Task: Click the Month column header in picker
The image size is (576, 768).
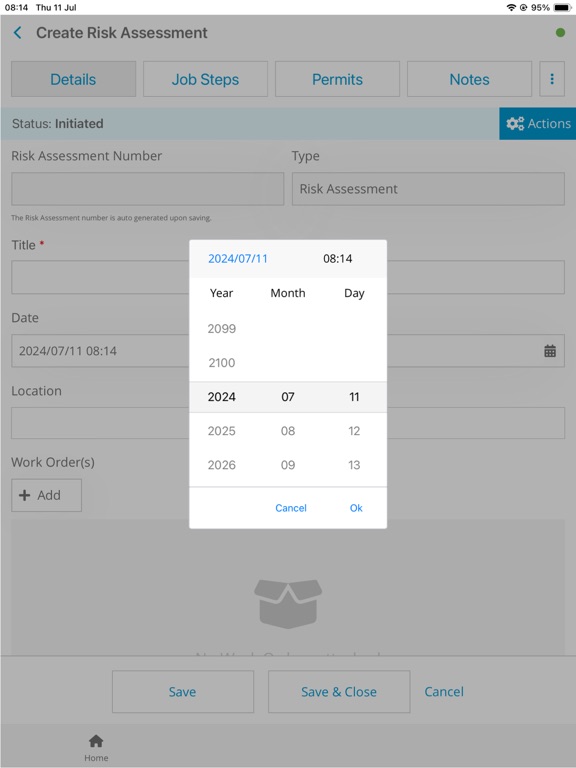Action: (288, 293)
